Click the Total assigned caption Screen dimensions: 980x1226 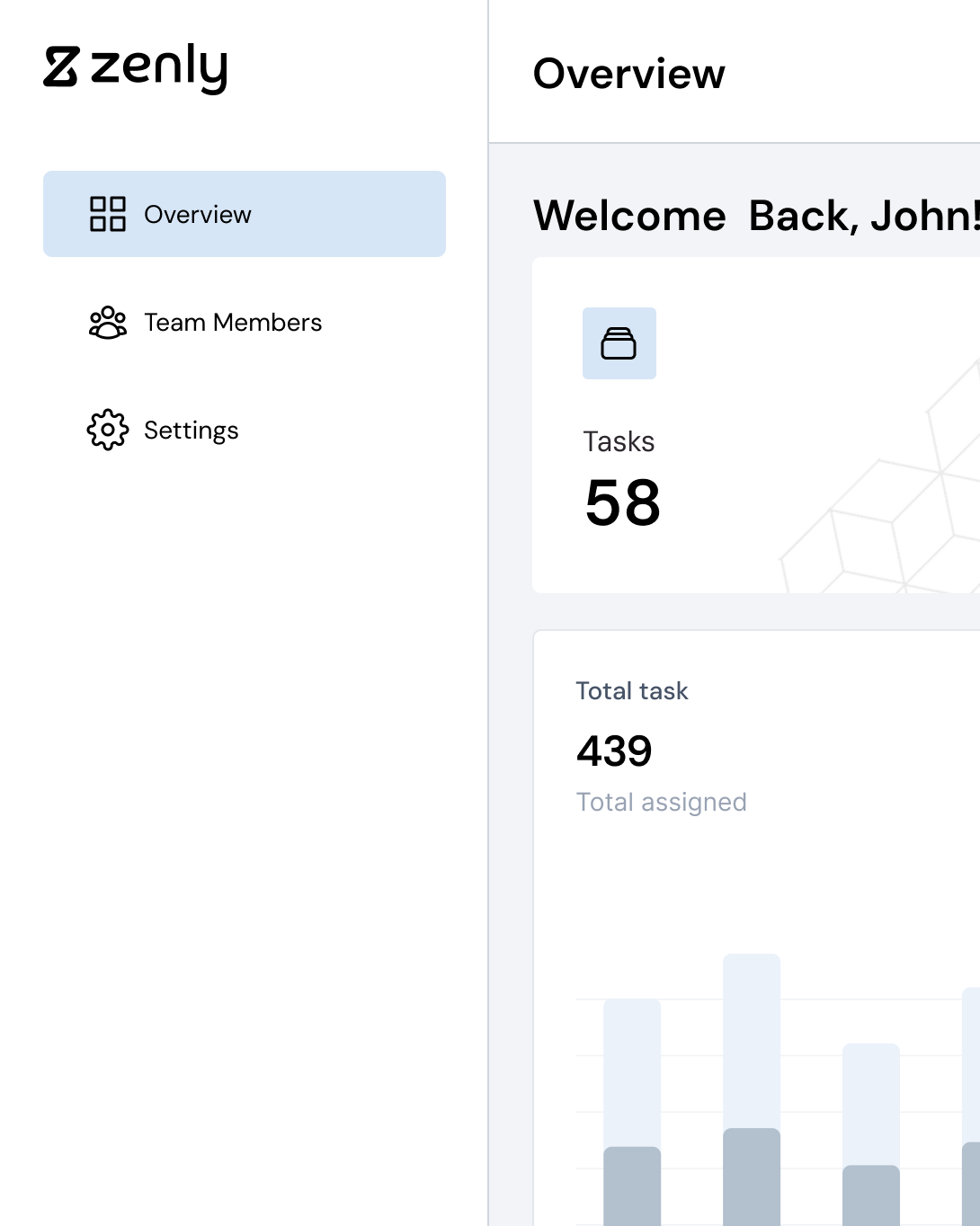pyautogui.click(x=661, y=802)
